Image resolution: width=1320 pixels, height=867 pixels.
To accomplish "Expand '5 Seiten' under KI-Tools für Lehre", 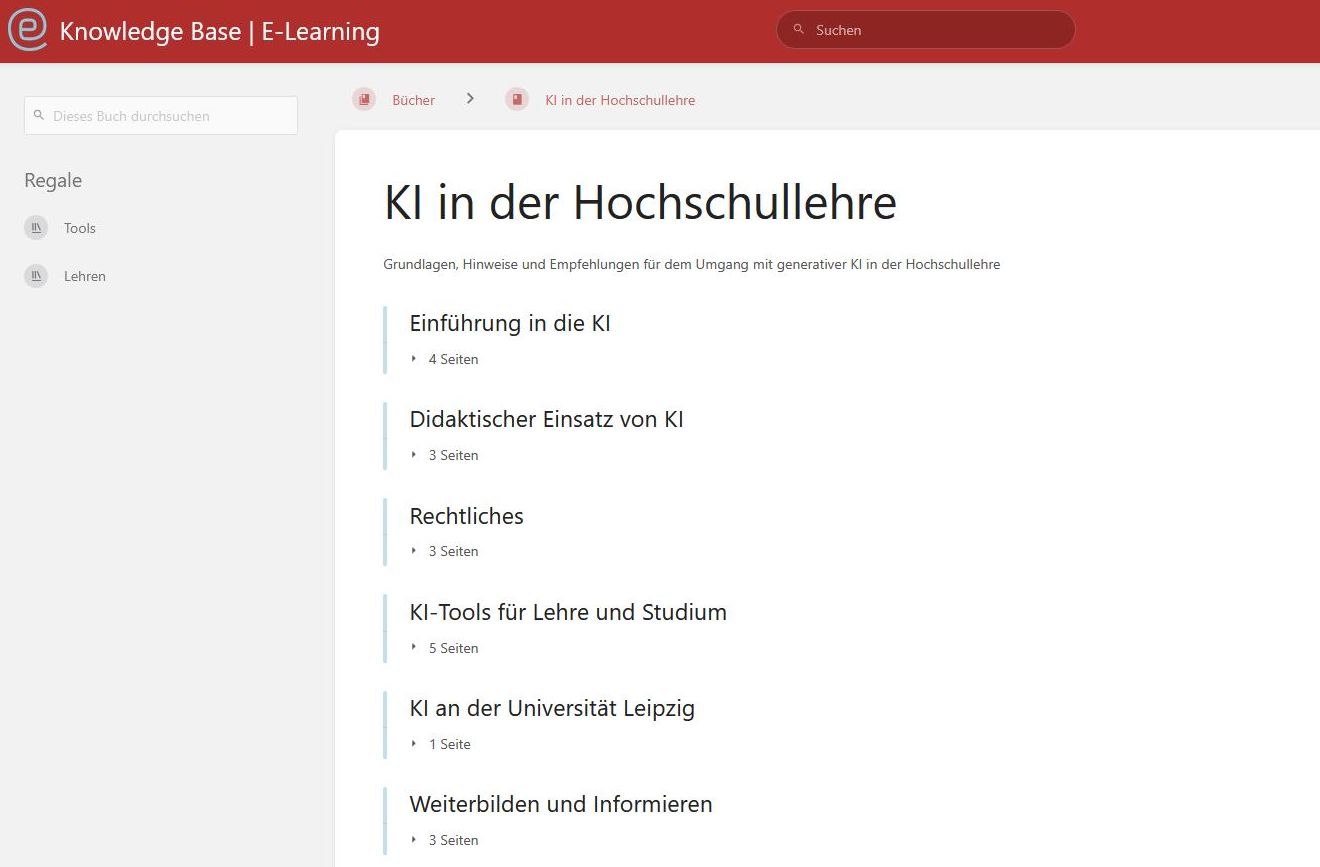I will pos(445,648).
